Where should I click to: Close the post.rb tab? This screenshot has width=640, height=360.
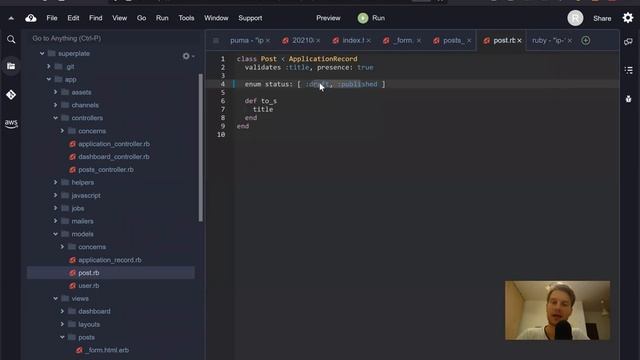point(519,41)
